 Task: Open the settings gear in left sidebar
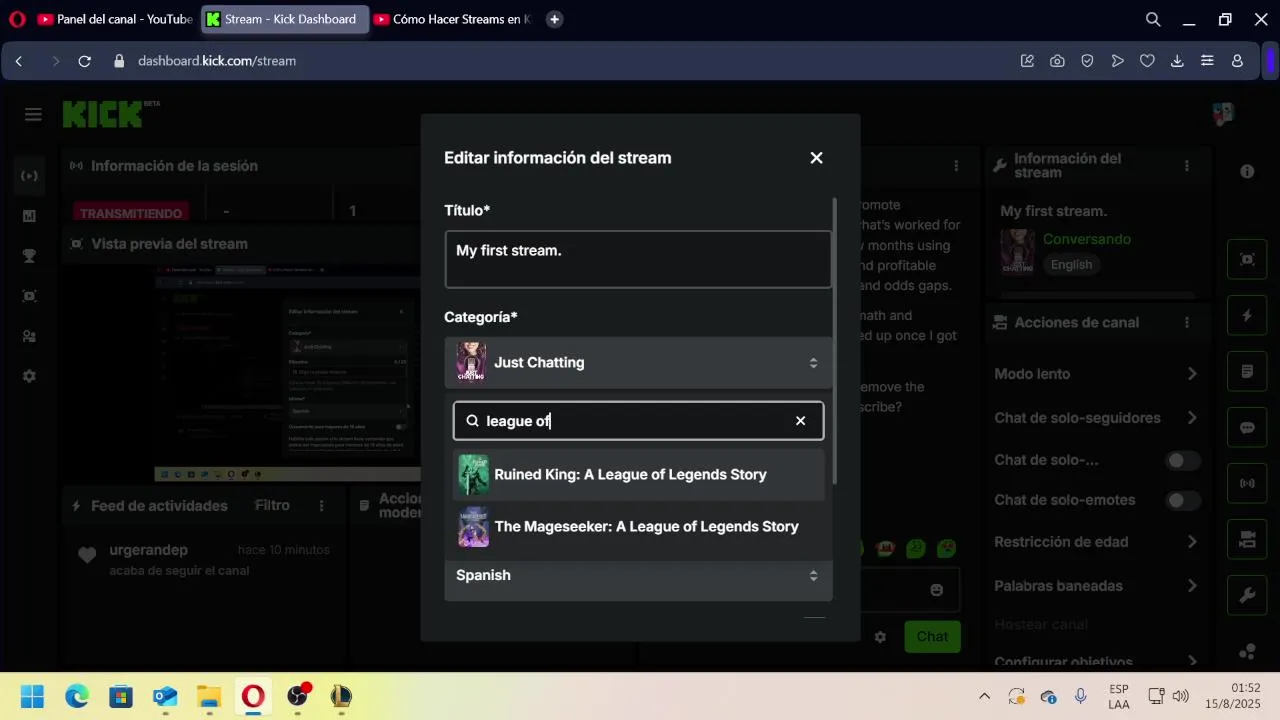[29, 376]
